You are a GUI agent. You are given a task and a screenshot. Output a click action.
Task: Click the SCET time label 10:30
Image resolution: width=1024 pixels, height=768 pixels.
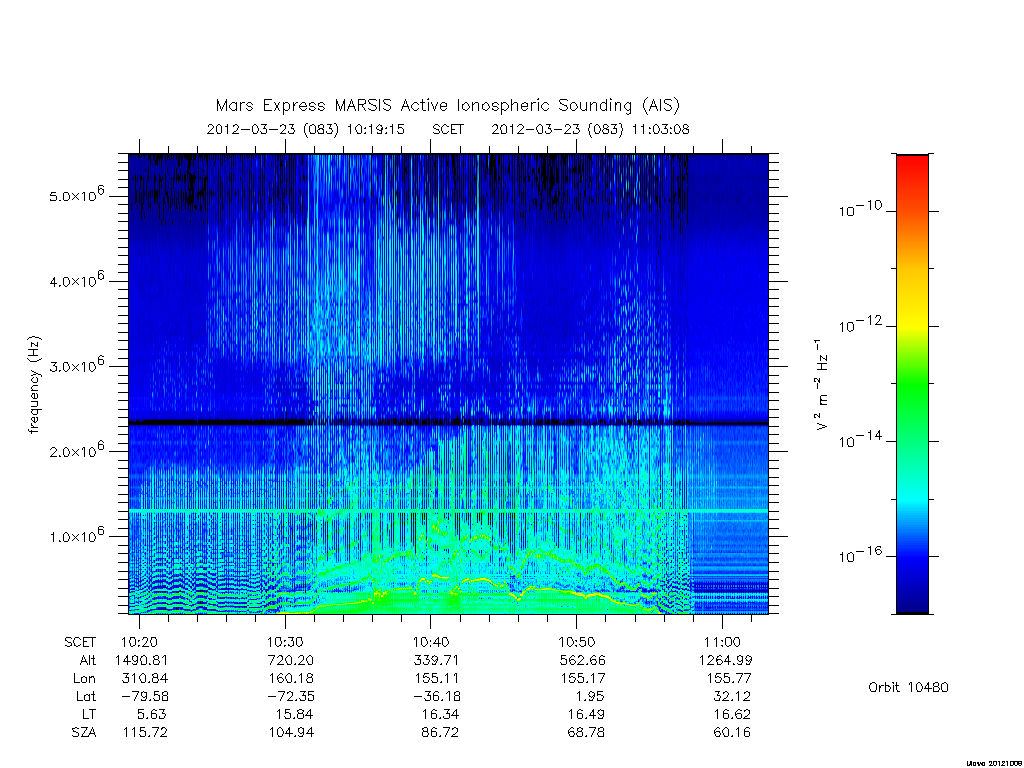click(285, 642)
